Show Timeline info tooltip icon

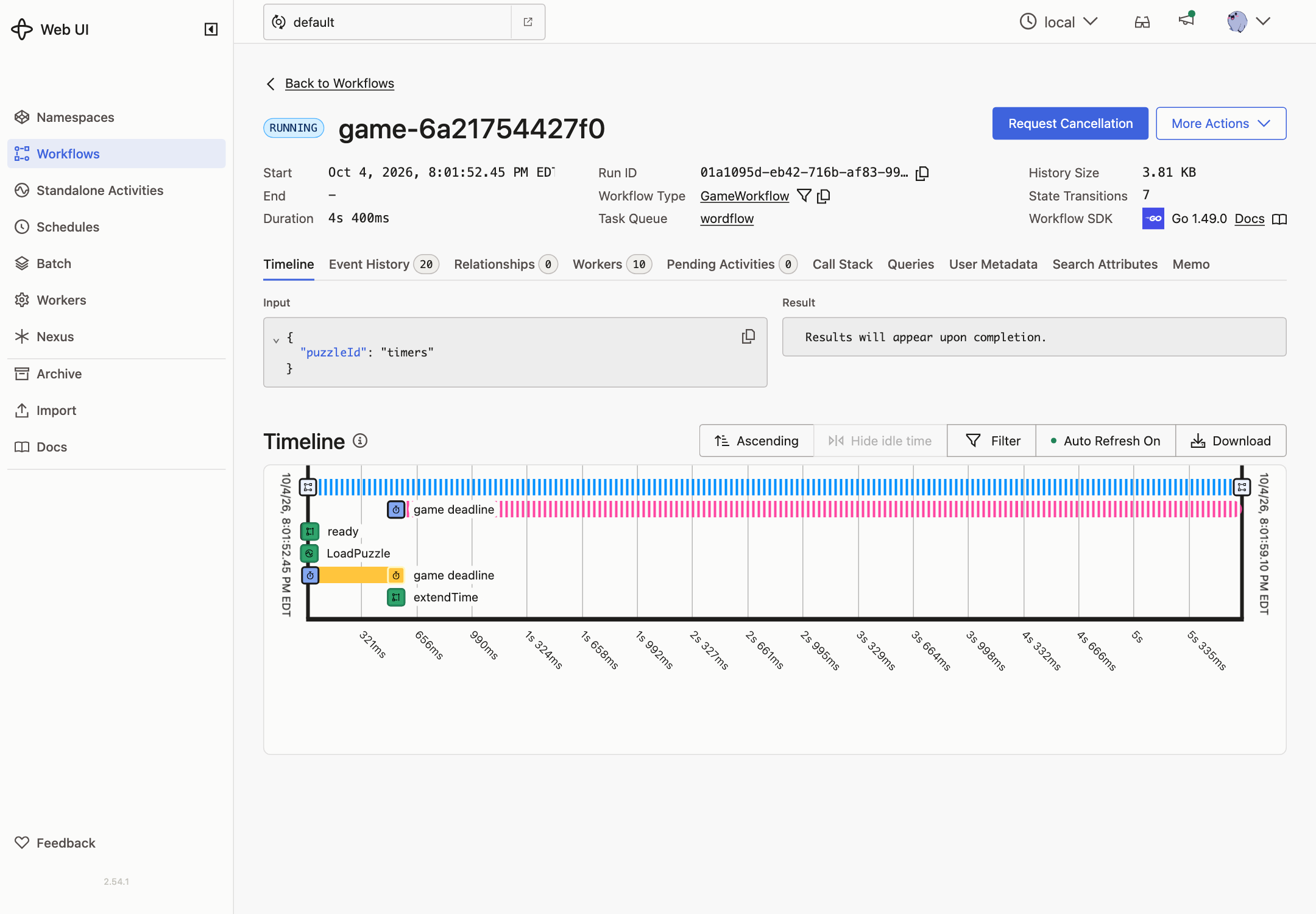360,441
